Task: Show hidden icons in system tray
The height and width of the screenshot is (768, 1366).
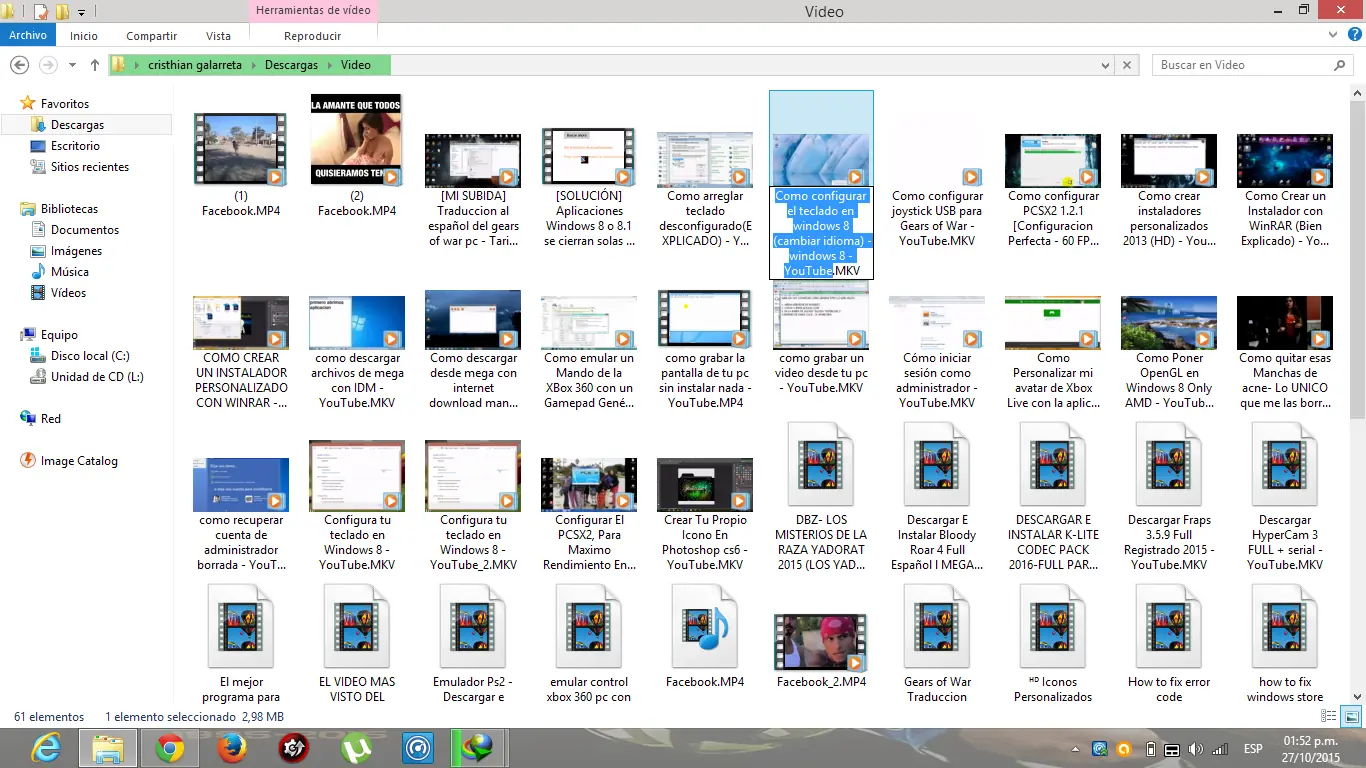Action: (1078, 749)
